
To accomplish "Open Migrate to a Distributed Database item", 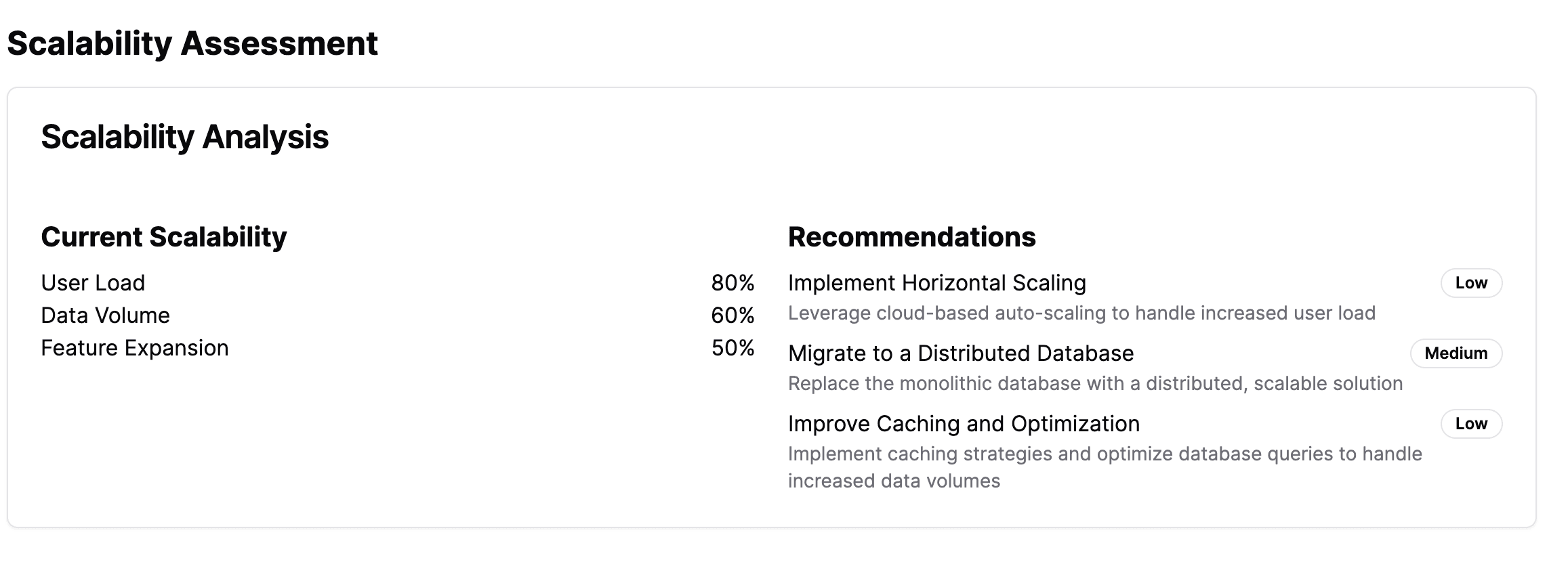I will coord(961,353).
